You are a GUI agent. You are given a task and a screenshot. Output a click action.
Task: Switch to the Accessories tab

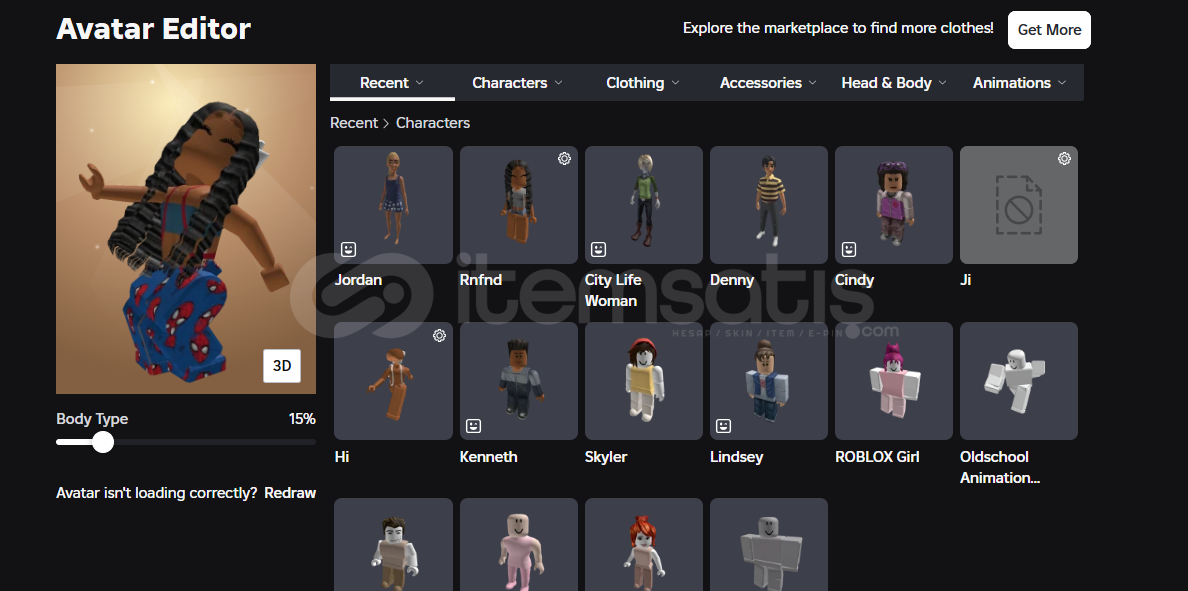pos(768,83)
